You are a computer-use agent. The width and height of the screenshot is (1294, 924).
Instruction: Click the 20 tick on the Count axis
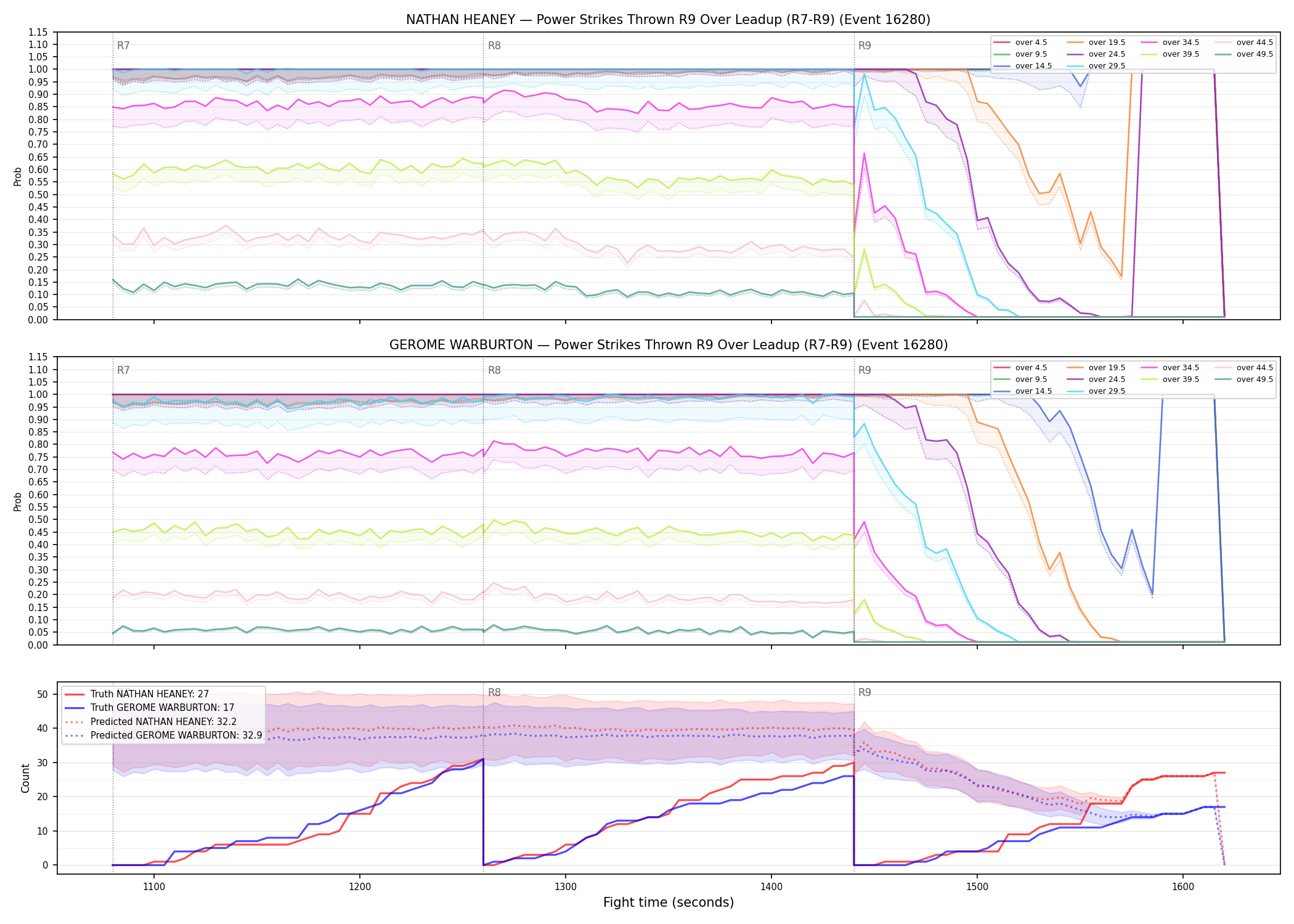(43, 796)
